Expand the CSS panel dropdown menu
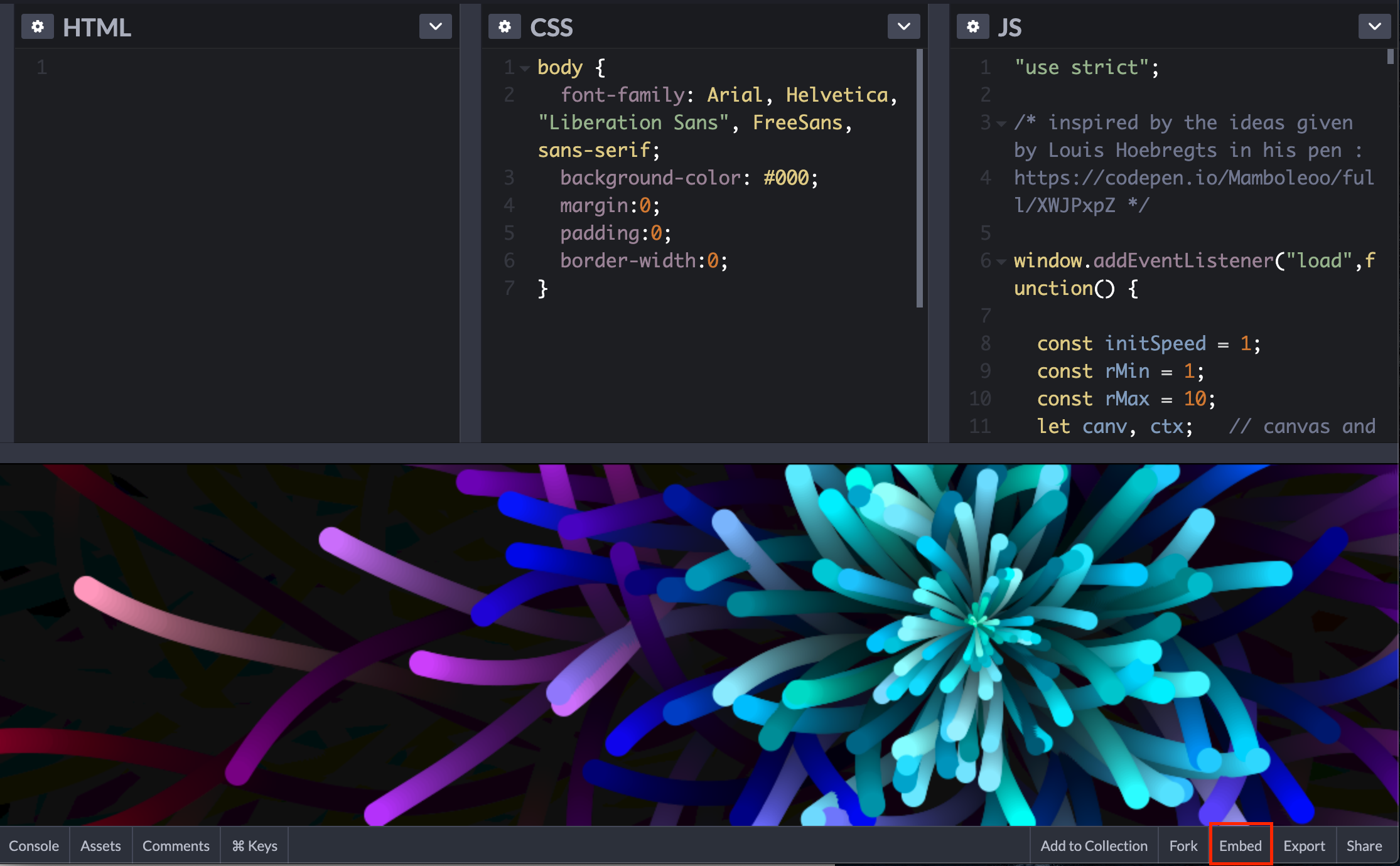This screenshot has width=1400, height=866. [903, 27]
